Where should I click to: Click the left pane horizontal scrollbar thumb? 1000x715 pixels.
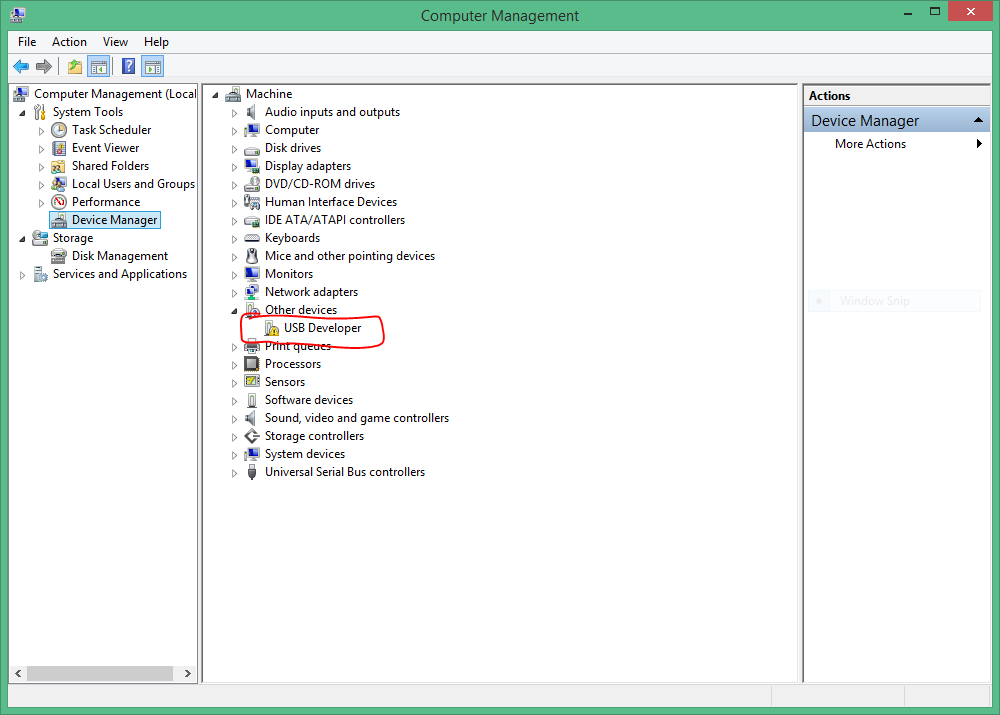99,674
